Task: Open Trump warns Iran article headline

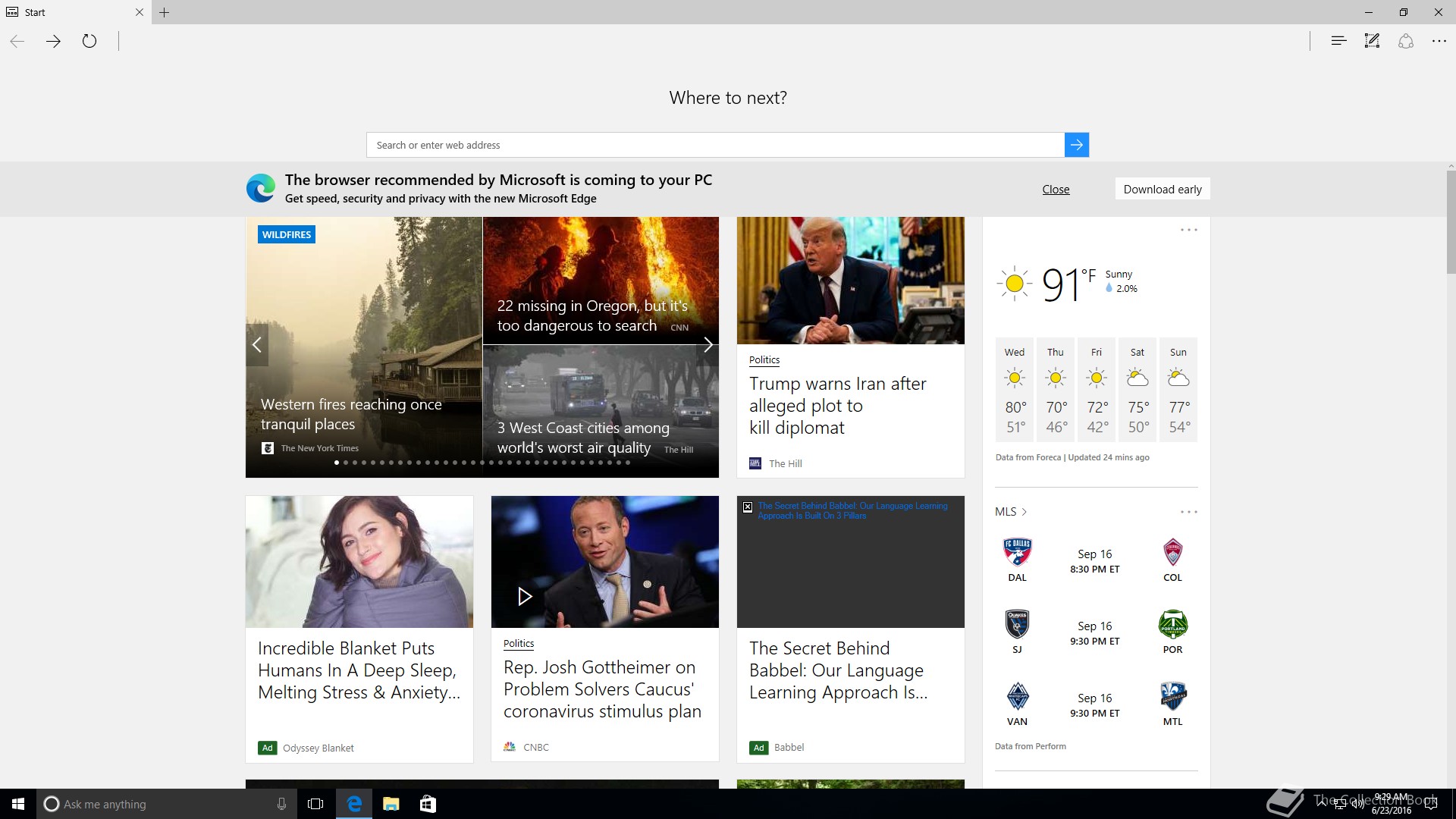Action: click(x=837, y=406)
